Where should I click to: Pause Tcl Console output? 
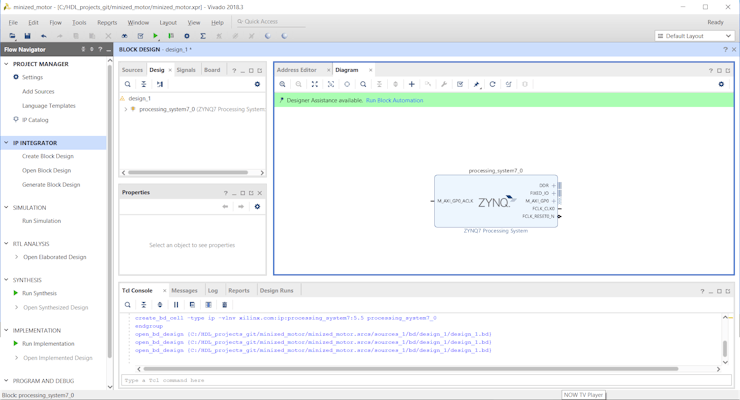176,305
